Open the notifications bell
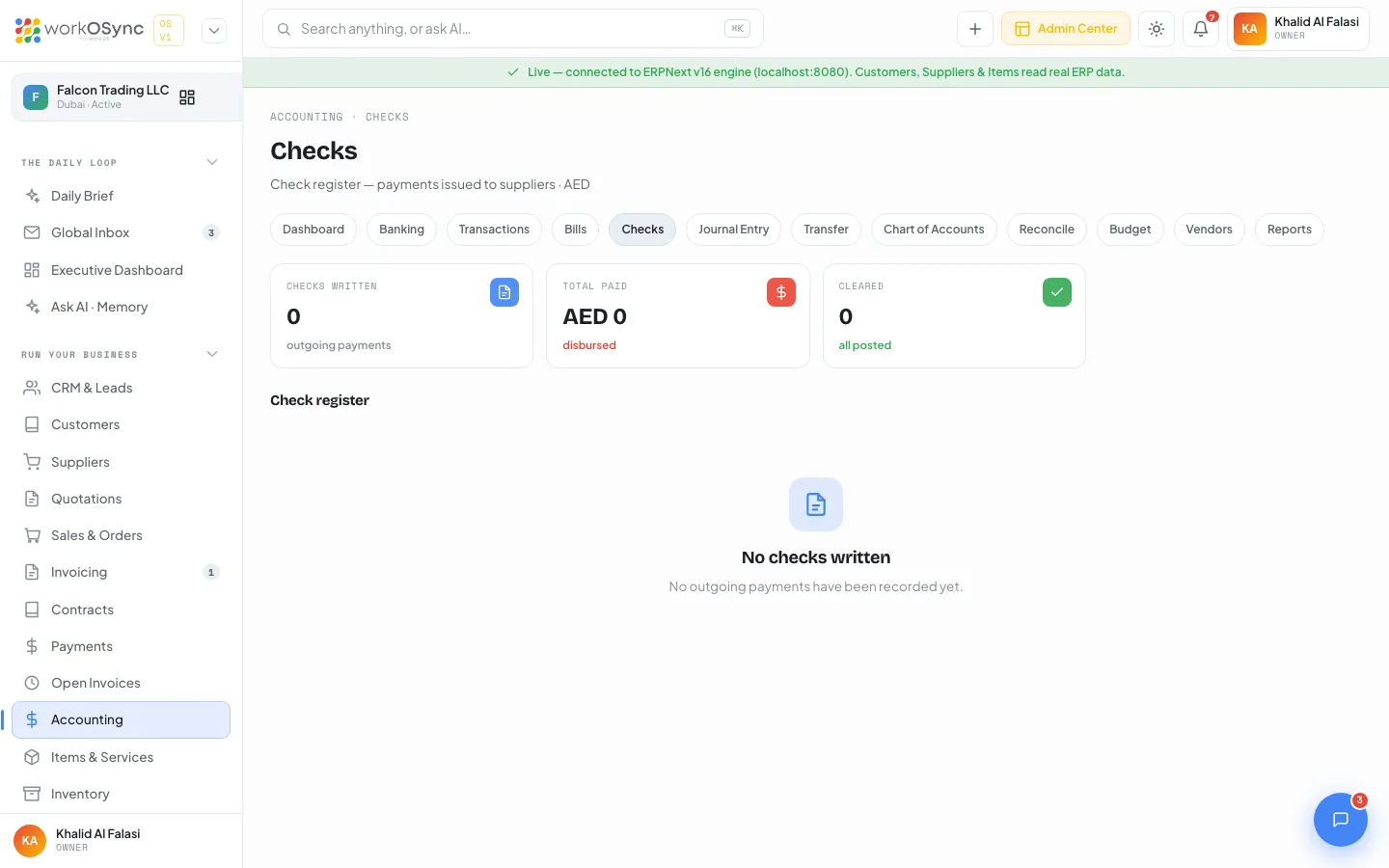Screen dimensions: 1389x868 pos(1201,29)
